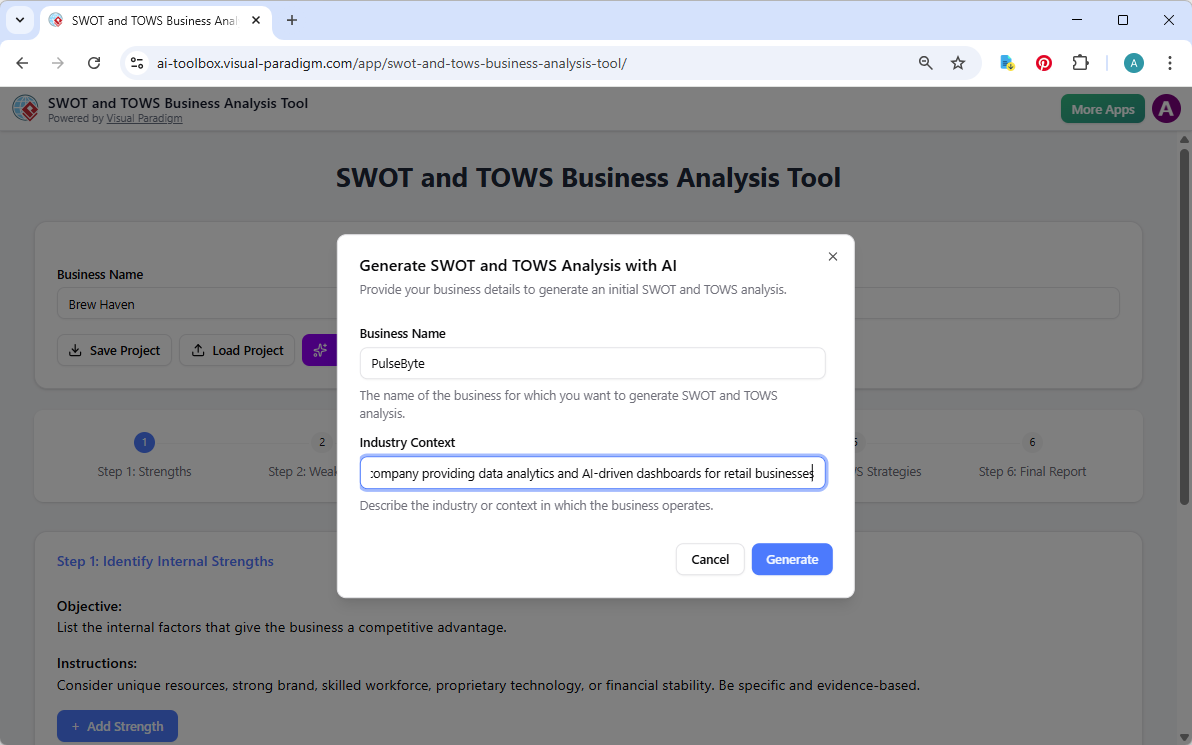Open the Chrome three-dot menu
This screenshot has height=745, width=1192.
(x=1170, y=62)
